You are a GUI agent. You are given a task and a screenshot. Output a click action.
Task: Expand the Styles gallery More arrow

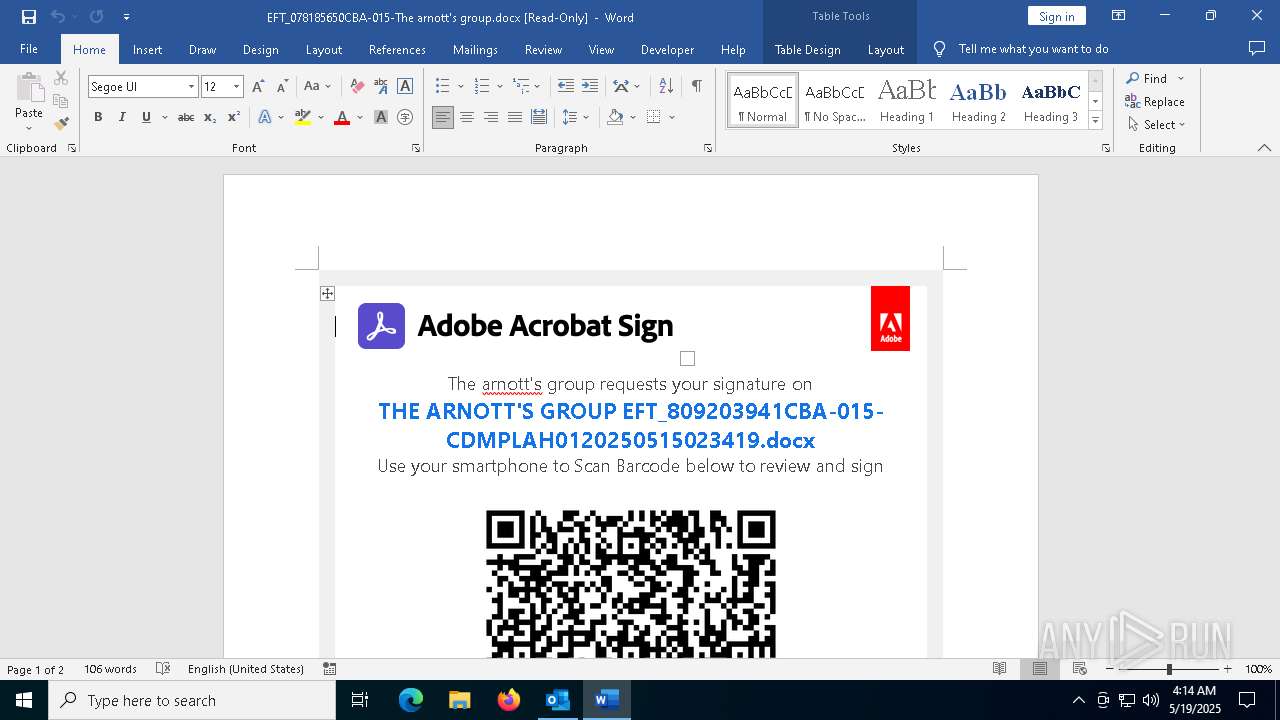click(1095, 121)
